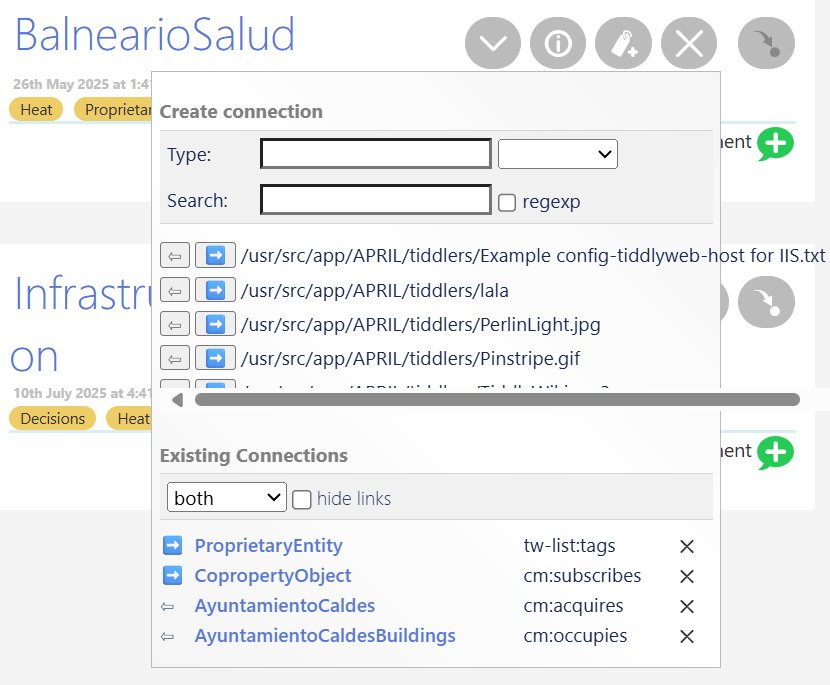Delete the AyuntamientoCaldes cm:acquires connection
Image resolution: width=830 pixels, height=685 pixels.
coord(687,606)
